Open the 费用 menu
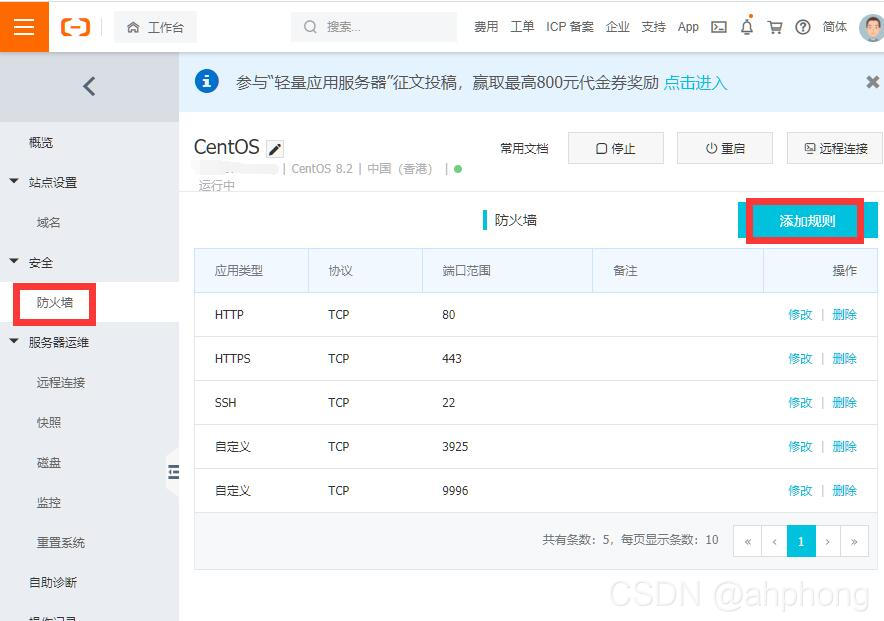Image resolution: width=884 pixels, height=621 pixels. [x=486, y=26]
